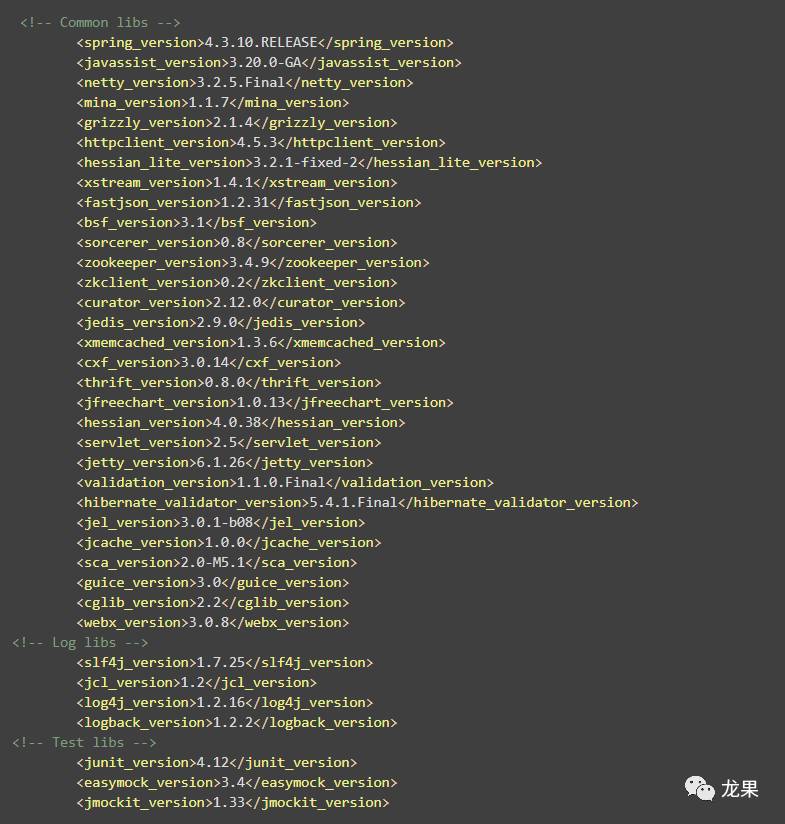
Task: Click the slf4j_version 1.7.25 line
Action: coord(224,662)
